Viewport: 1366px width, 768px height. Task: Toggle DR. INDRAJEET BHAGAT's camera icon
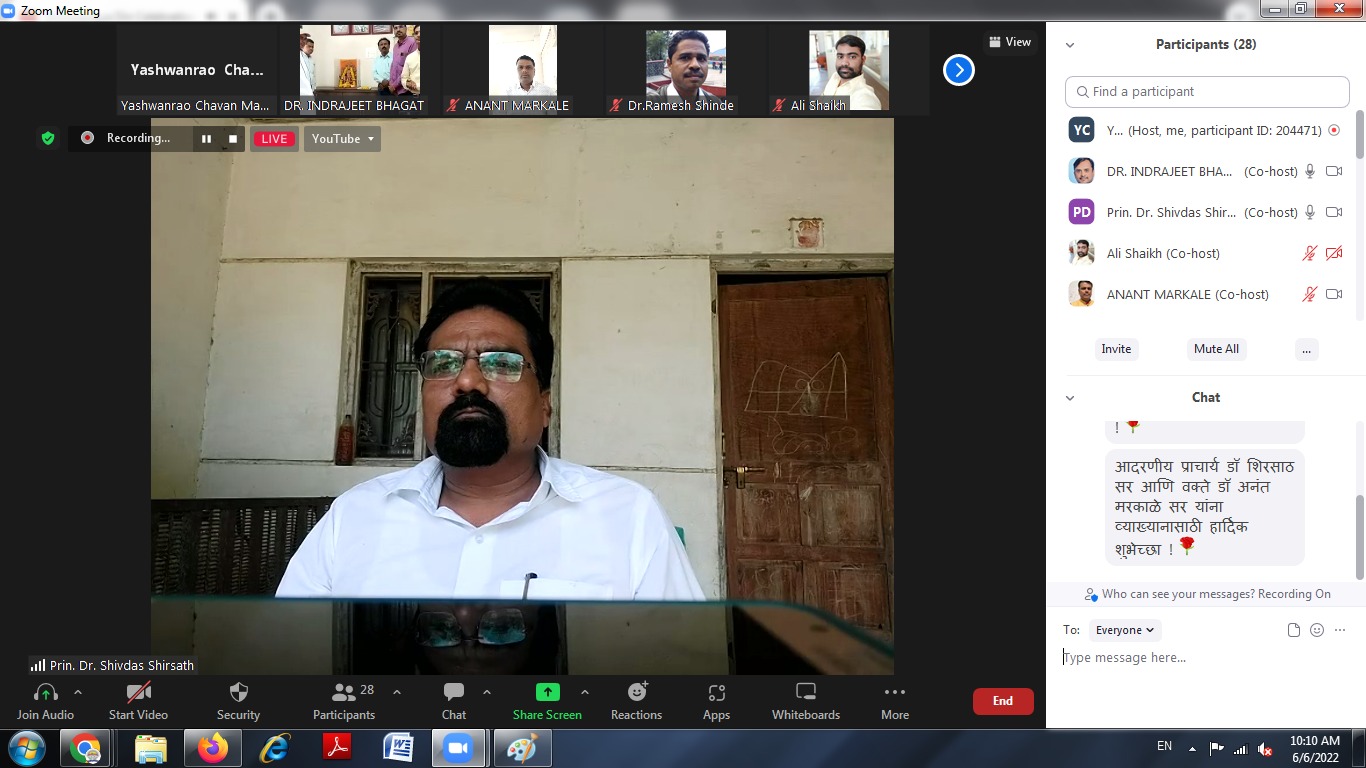1334,172
